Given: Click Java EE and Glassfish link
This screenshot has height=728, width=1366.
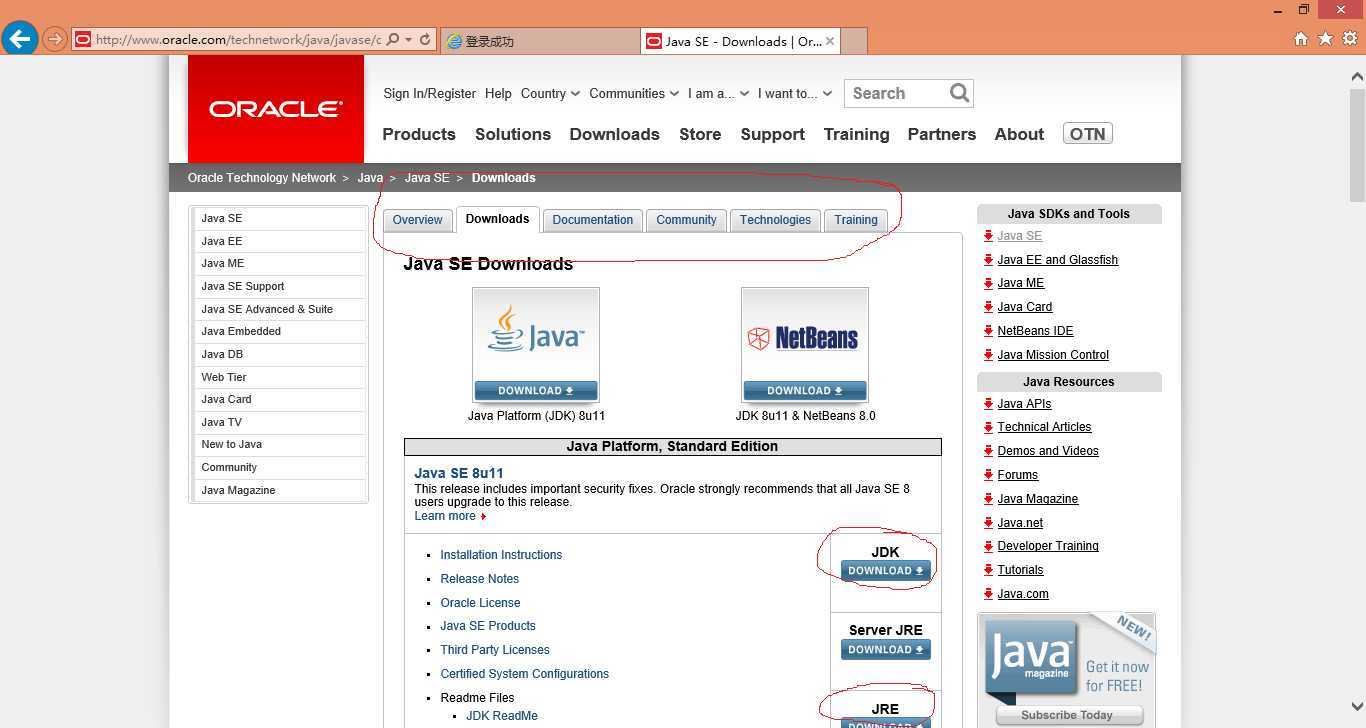Looking at the screenshot, I should 1057,260.
